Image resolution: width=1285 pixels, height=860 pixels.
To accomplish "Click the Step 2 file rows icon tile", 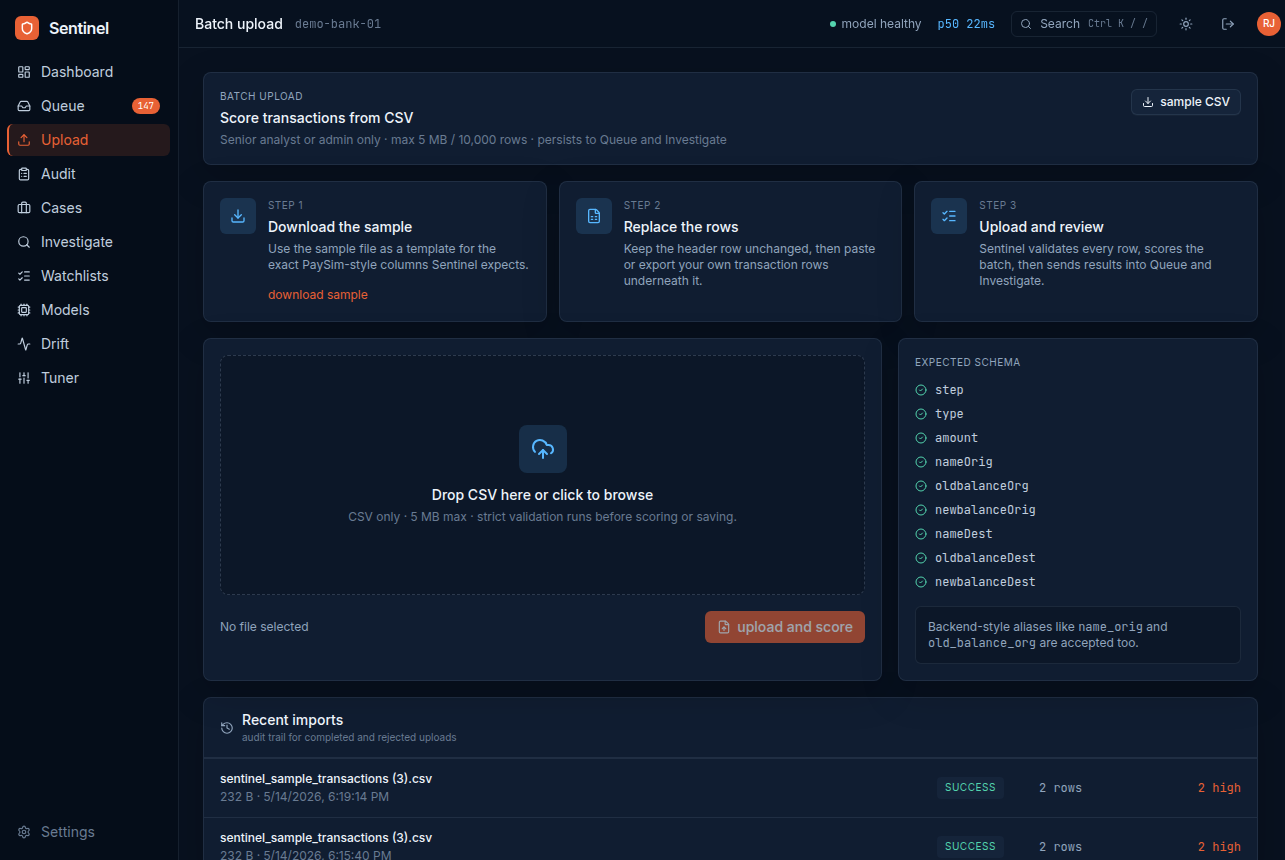I will pyautogui.click(x=594, y=216).
